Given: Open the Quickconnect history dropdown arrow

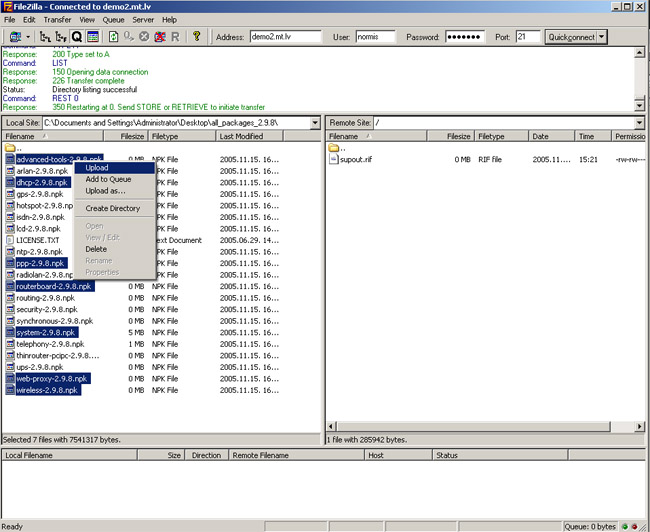Looking at the screenshot, I should [x=601, y=37].
